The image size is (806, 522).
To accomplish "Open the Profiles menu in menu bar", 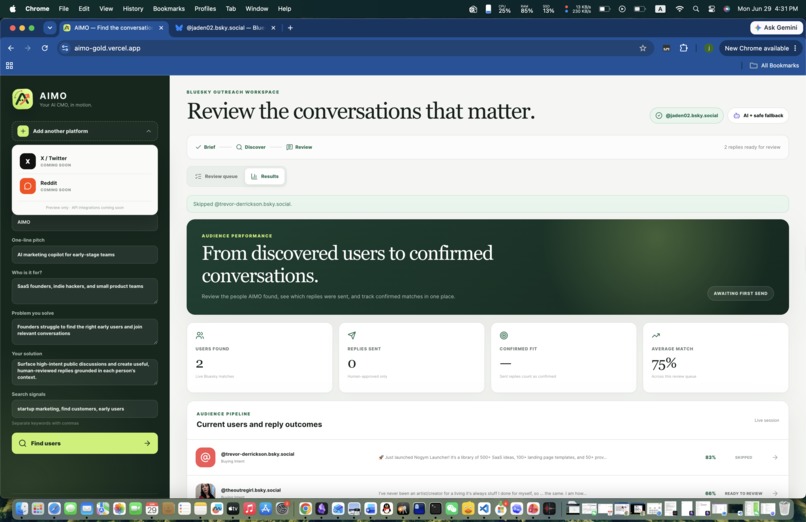I will click(205, 9).
